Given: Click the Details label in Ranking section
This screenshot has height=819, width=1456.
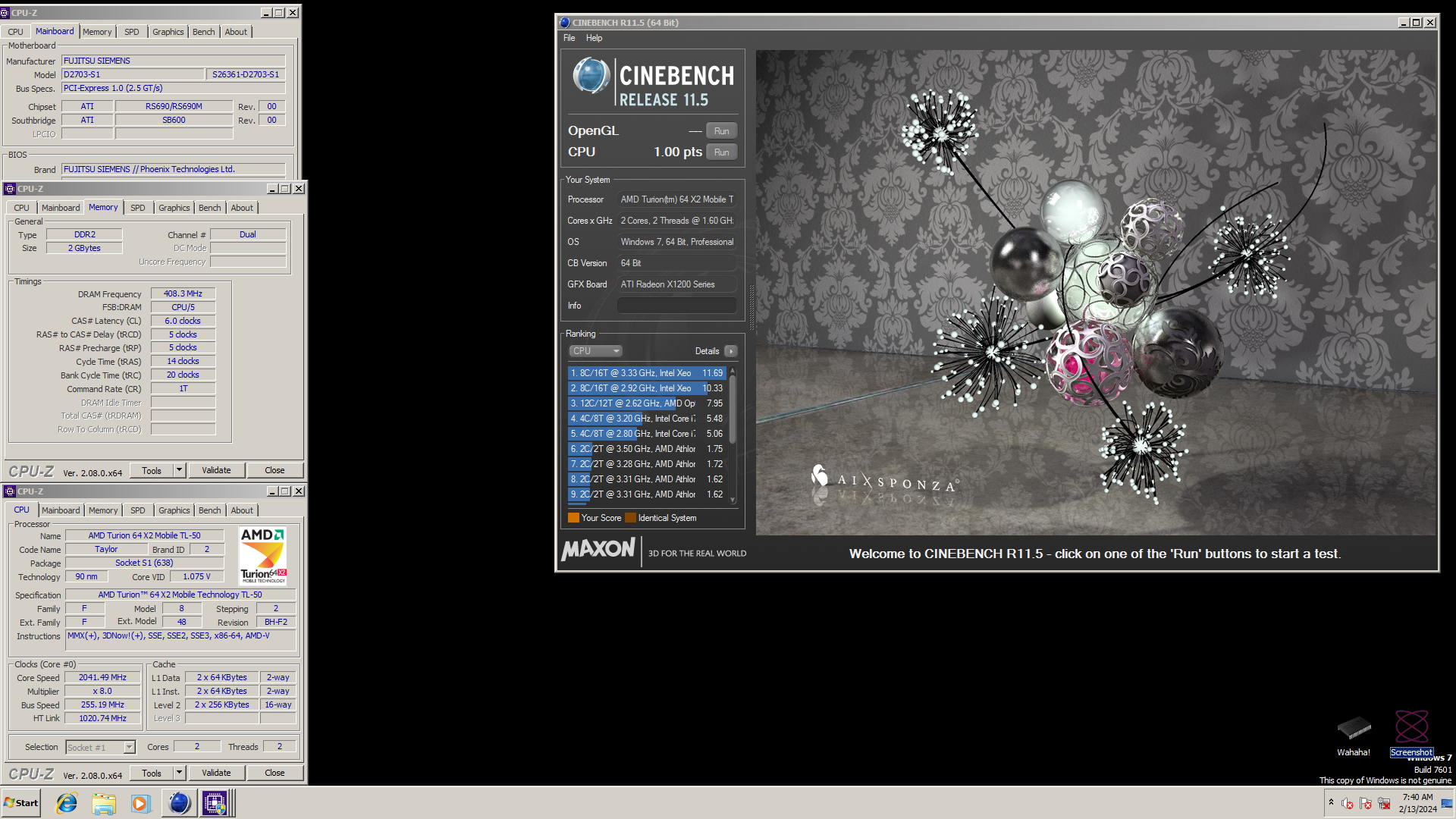Looking at the screenshot, I should pos(707,351).
